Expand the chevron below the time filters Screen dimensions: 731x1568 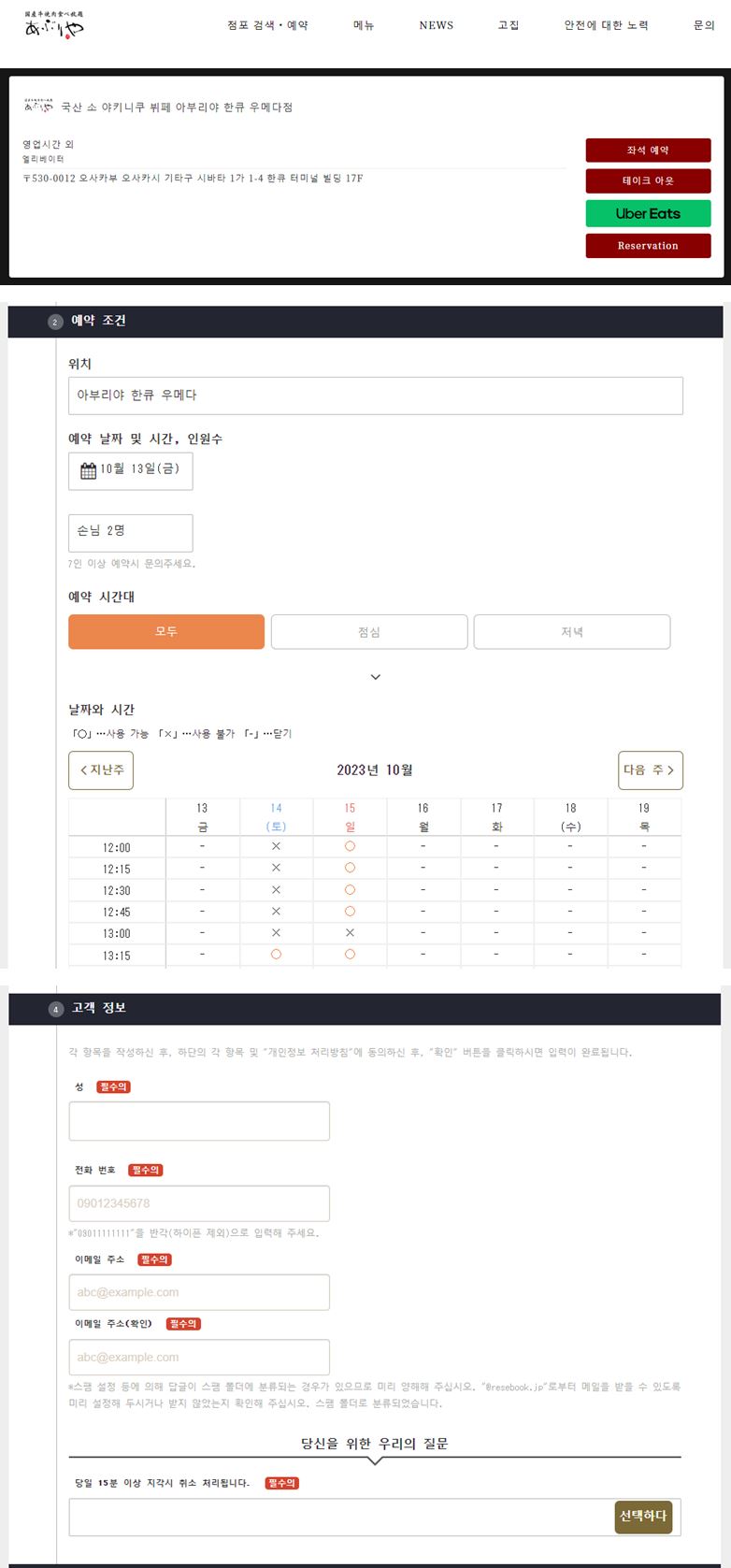coord(375,675)
